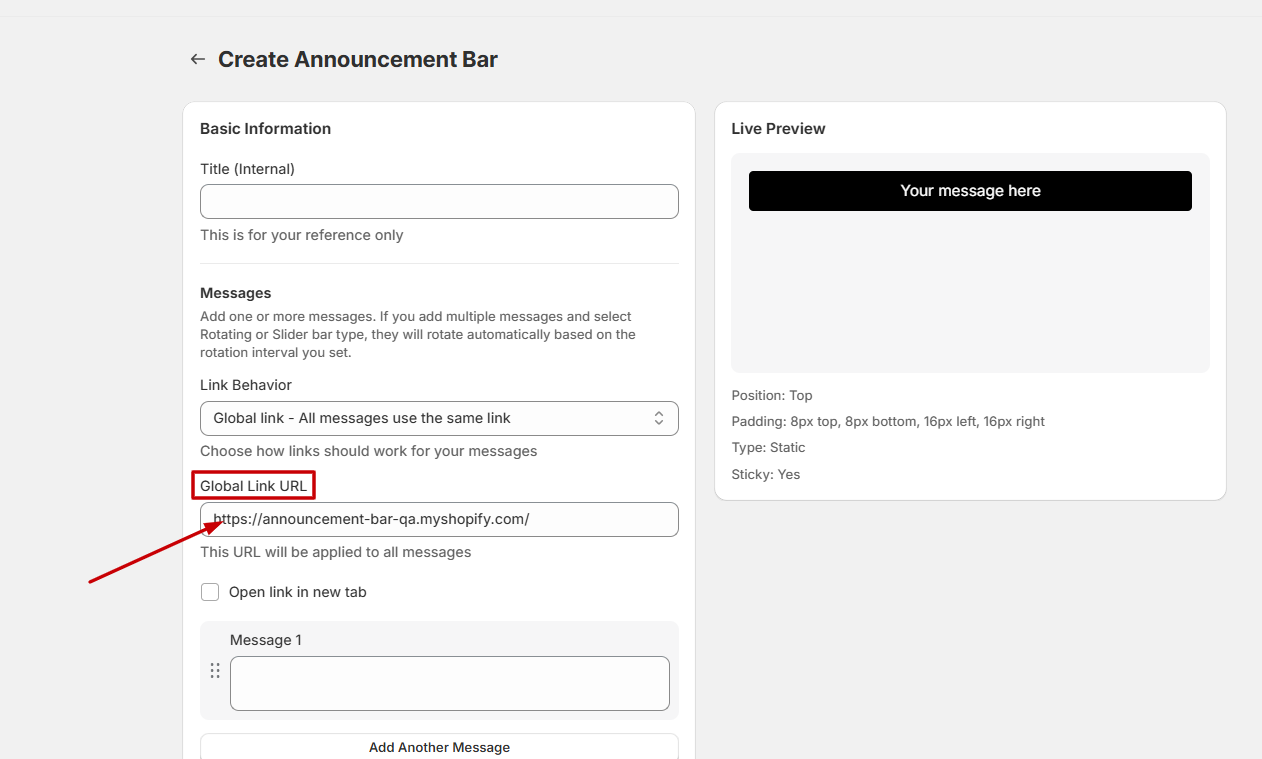1262x759 pixels.
Task: Open the Link Behavior dropdown
Action: [x=439, y=418]
